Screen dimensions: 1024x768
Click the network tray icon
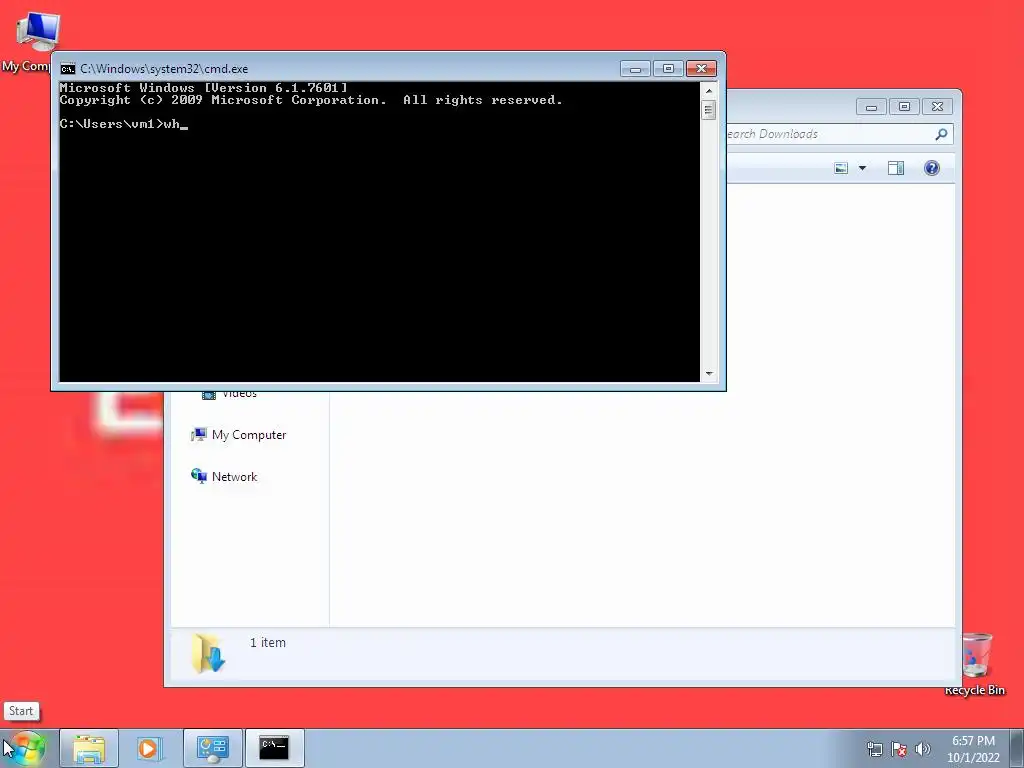tap(874, 749)
